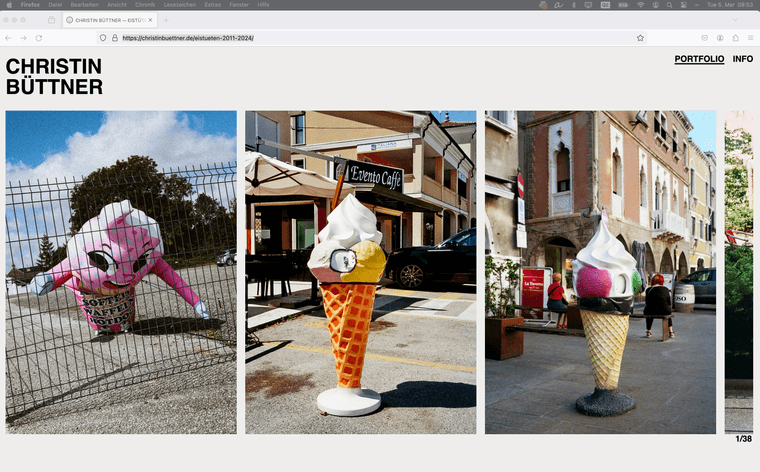The image size is (760, 472).
Task: Select the pink inflatable ice cream photo
Action: tap(121, 272)
